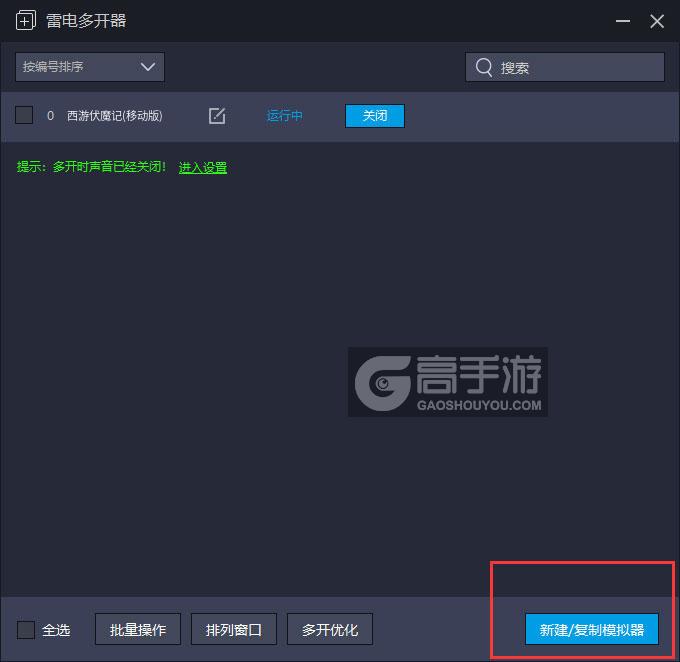680x662 pixels.
Task: Click the 排列窗口 arrange windows button
Action: point(234,629)
